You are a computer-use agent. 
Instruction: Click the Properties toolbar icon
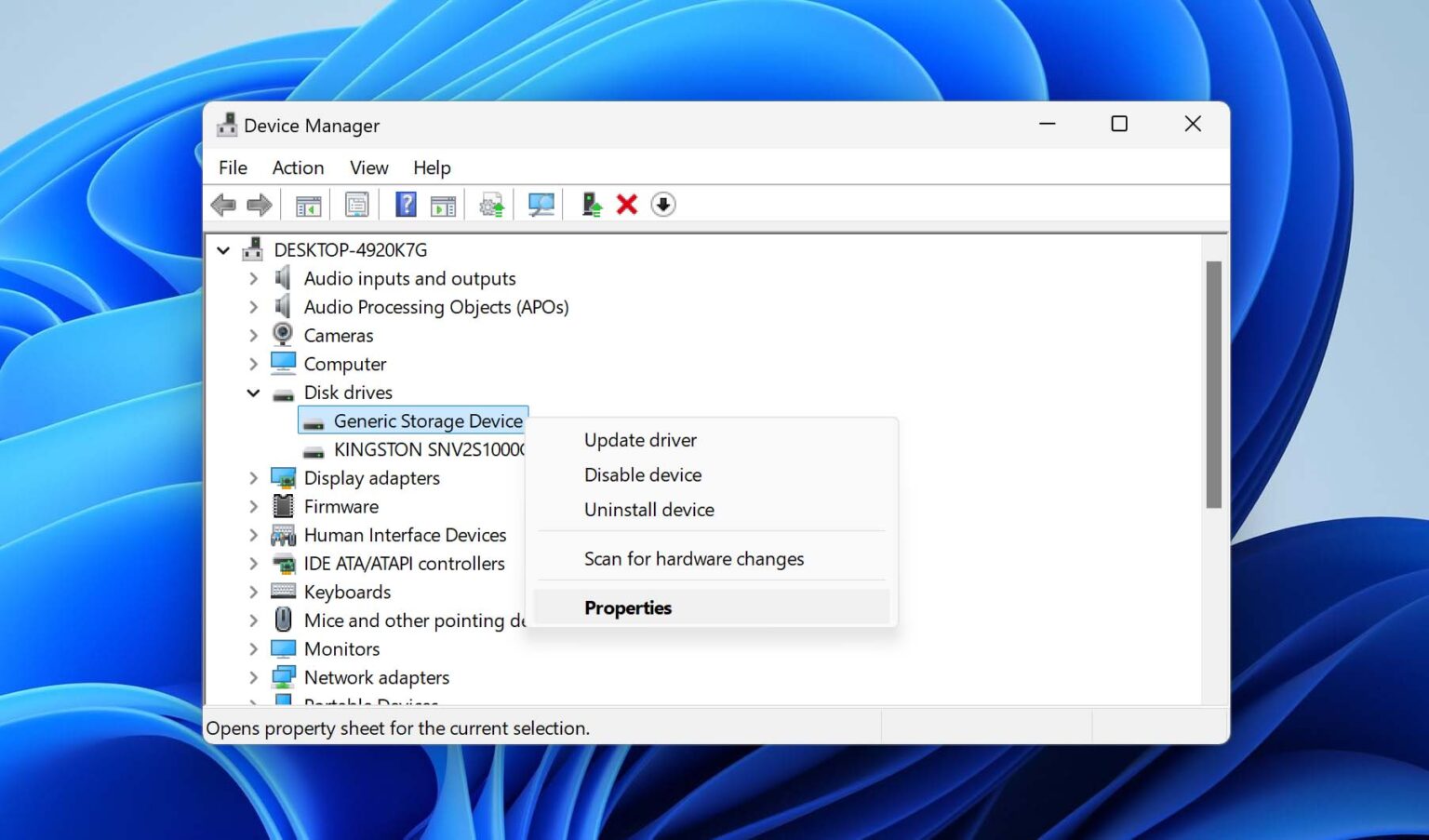click(x=356, y=204)
